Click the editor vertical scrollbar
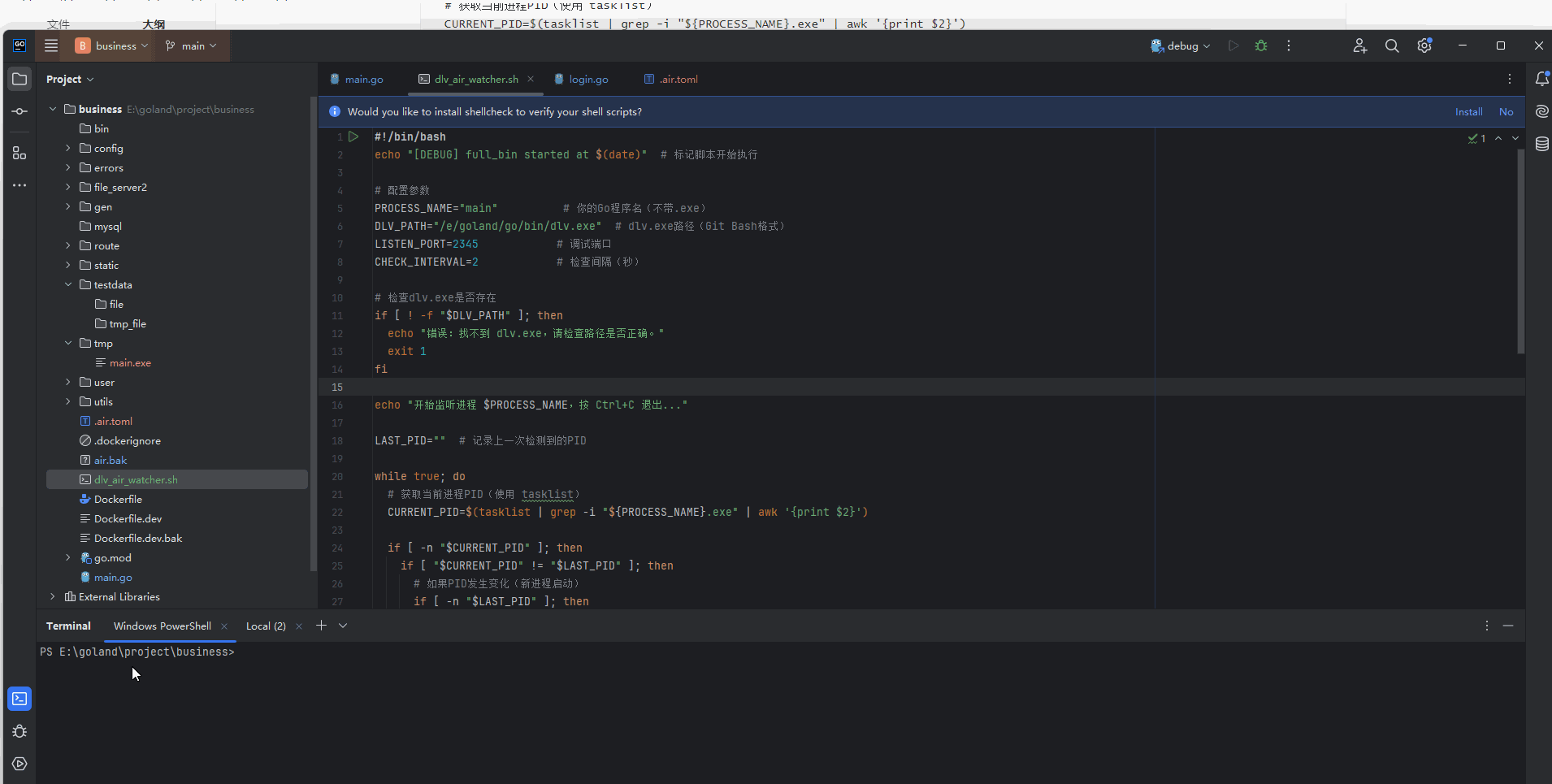This screenshot has height=784, width=1552. point(1520,250)
